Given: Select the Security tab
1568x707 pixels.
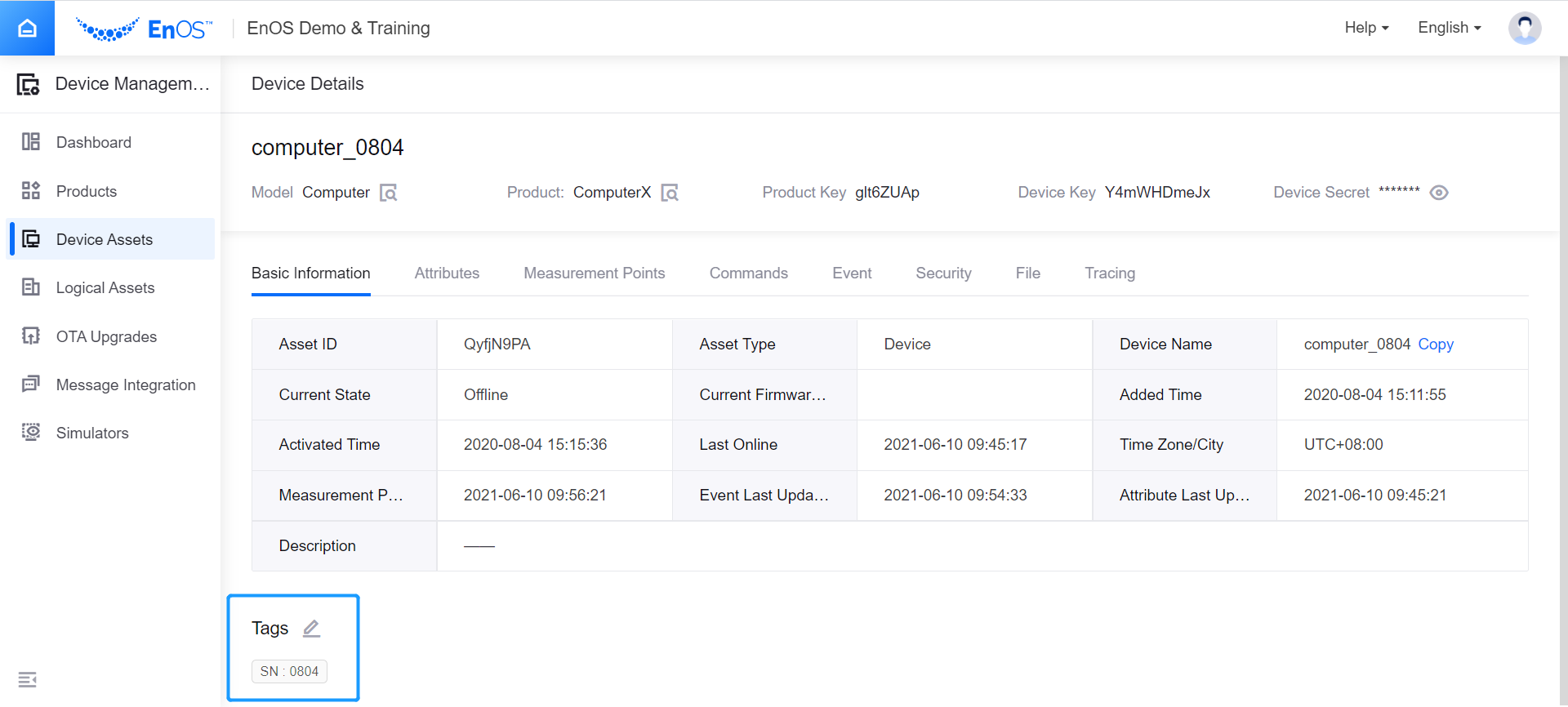Looking at the screenshot, I should (x=943, y=273).
